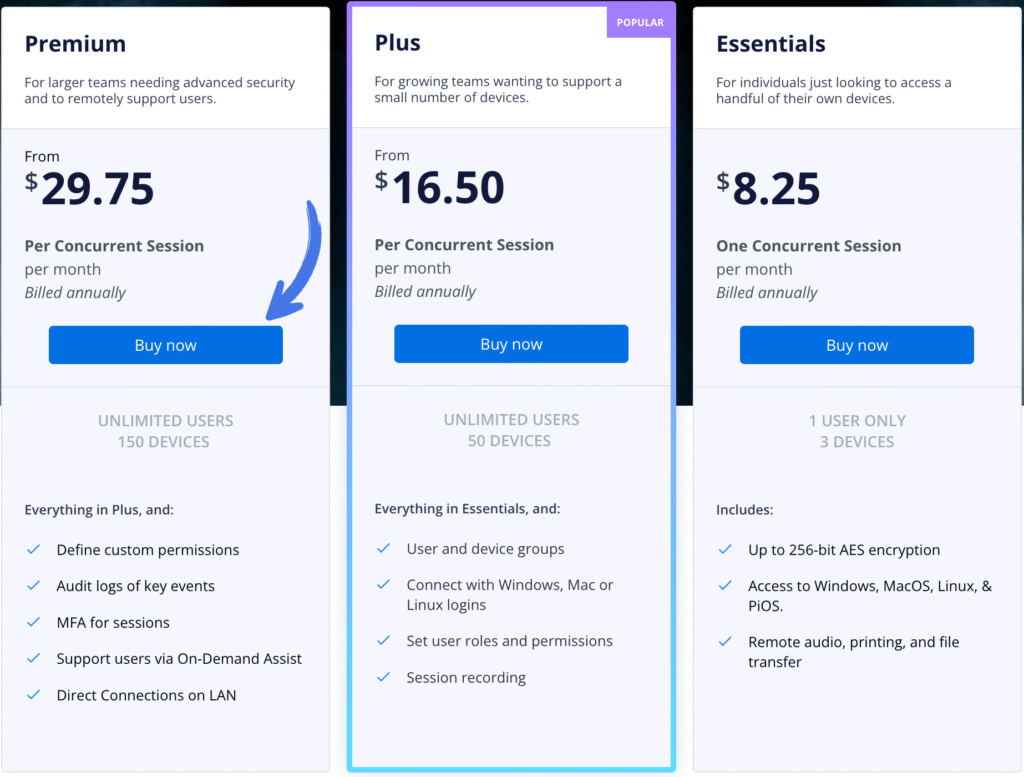The width and height of the screenshot is (1024, 777).
Task: Select the Essentials plan heading
Action: tap(771, 44)
